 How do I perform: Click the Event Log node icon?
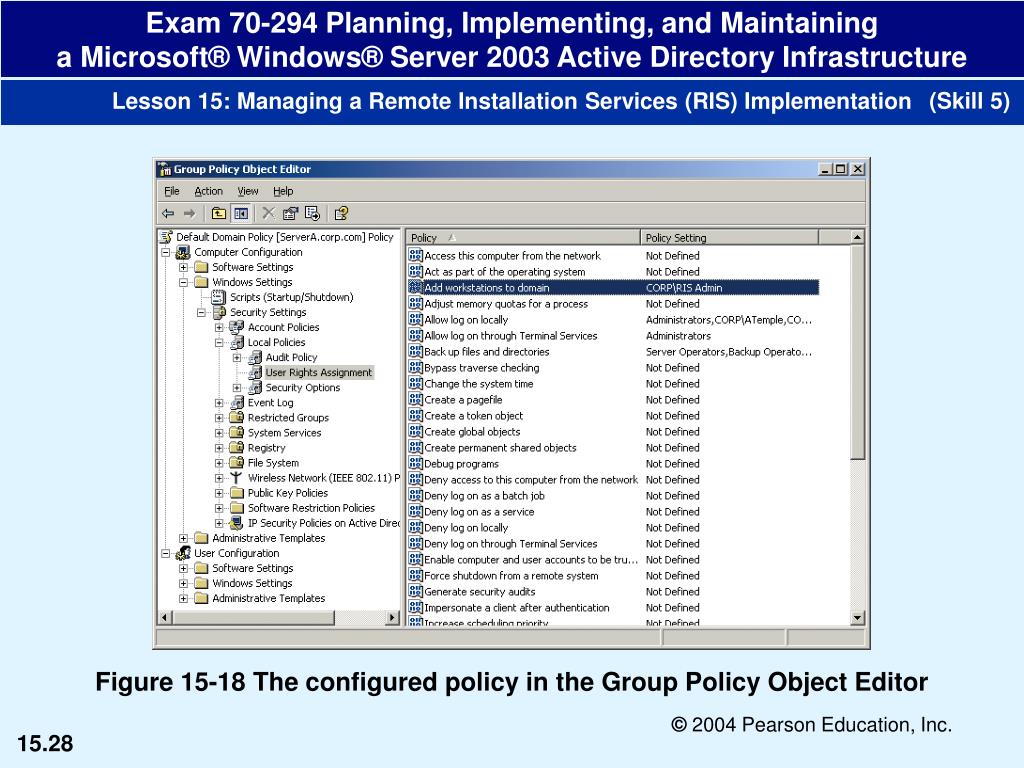click(x=236, y=403)
